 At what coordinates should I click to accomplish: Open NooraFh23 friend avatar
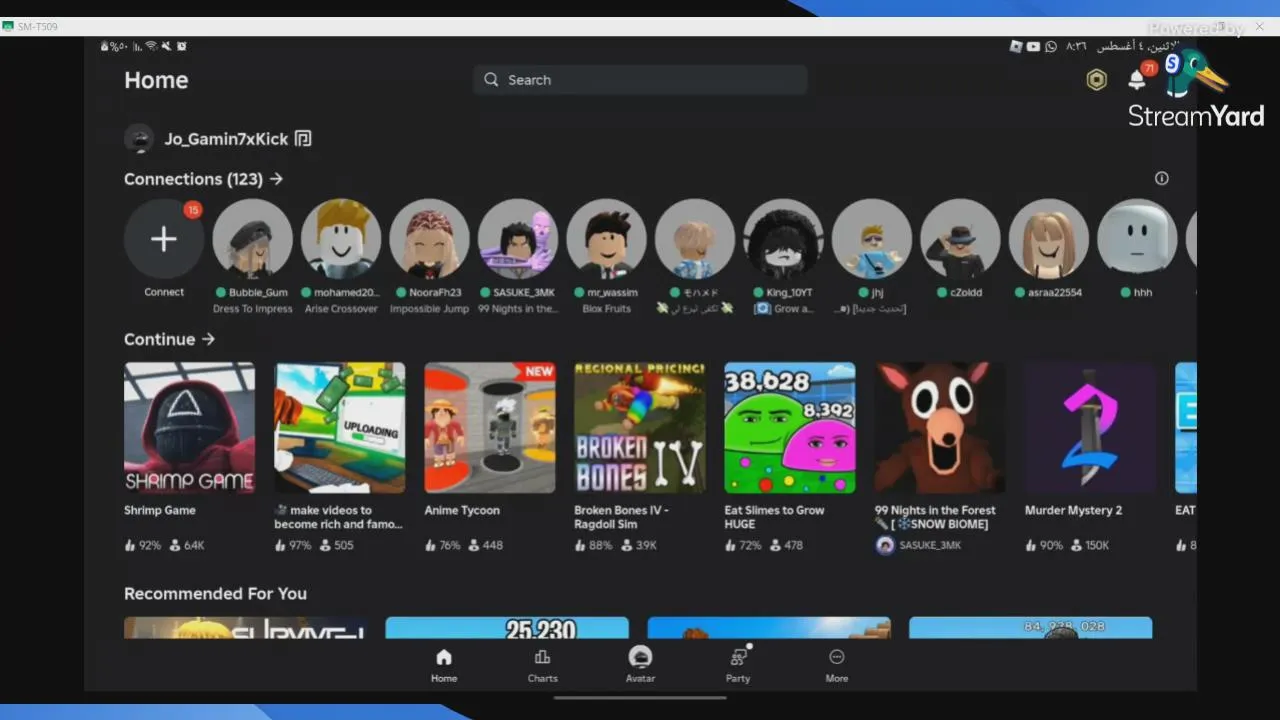[429, 239]
